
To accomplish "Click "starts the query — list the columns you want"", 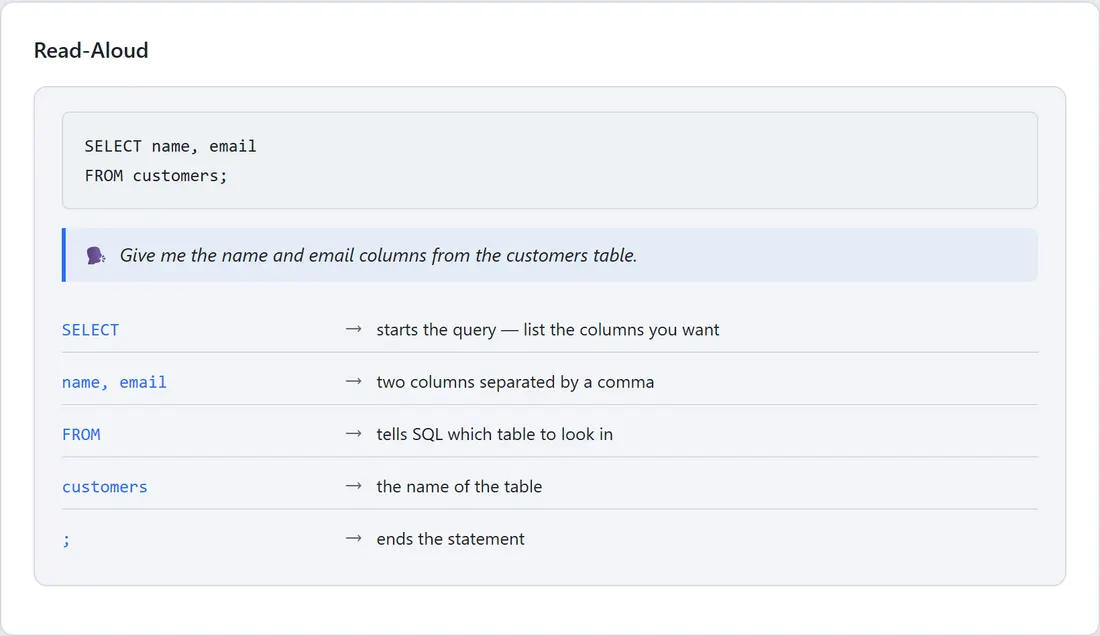I will 548,330.
